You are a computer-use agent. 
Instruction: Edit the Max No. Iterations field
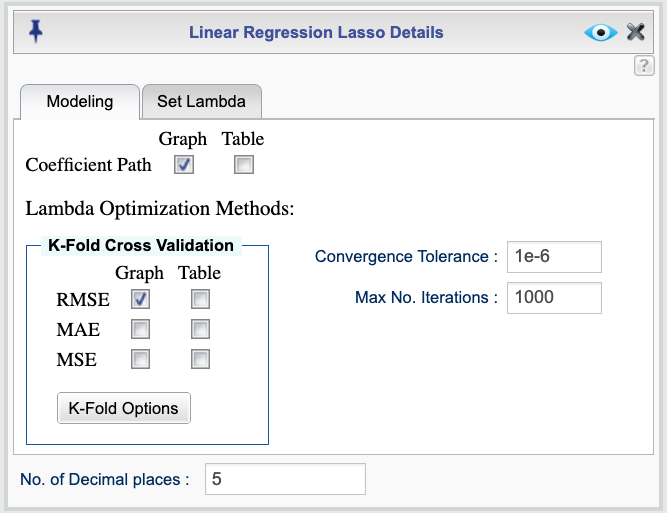[x=554, y=298]
